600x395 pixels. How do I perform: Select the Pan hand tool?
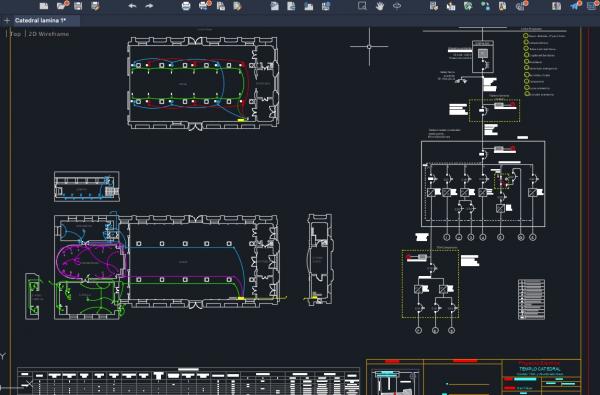pos(380,6)
